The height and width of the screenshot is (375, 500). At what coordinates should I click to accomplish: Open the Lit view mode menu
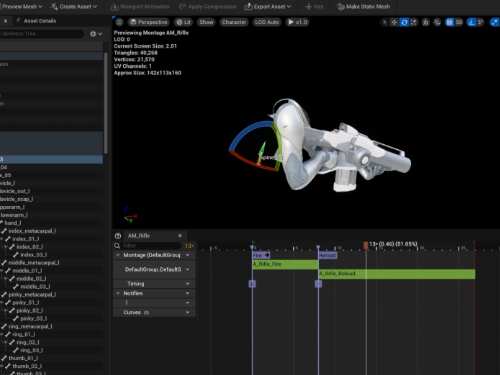(x=184, y=22)
